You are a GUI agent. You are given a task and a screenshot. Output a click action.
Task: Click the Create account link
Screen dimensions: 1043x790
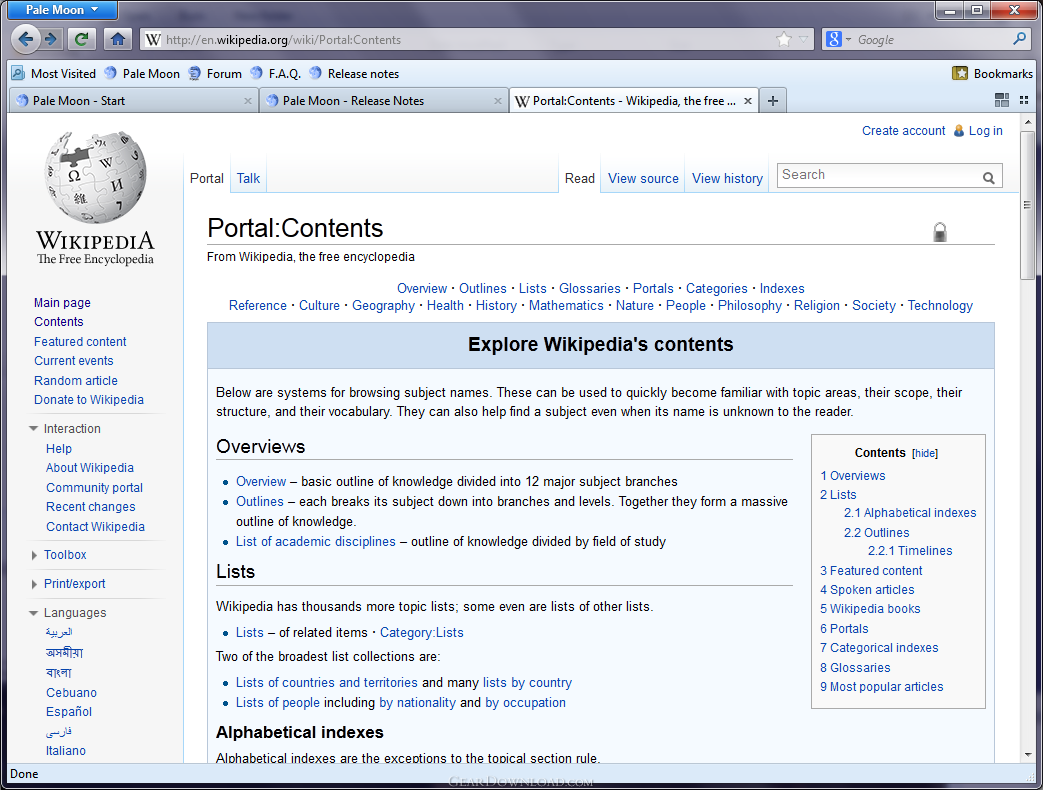903,131
